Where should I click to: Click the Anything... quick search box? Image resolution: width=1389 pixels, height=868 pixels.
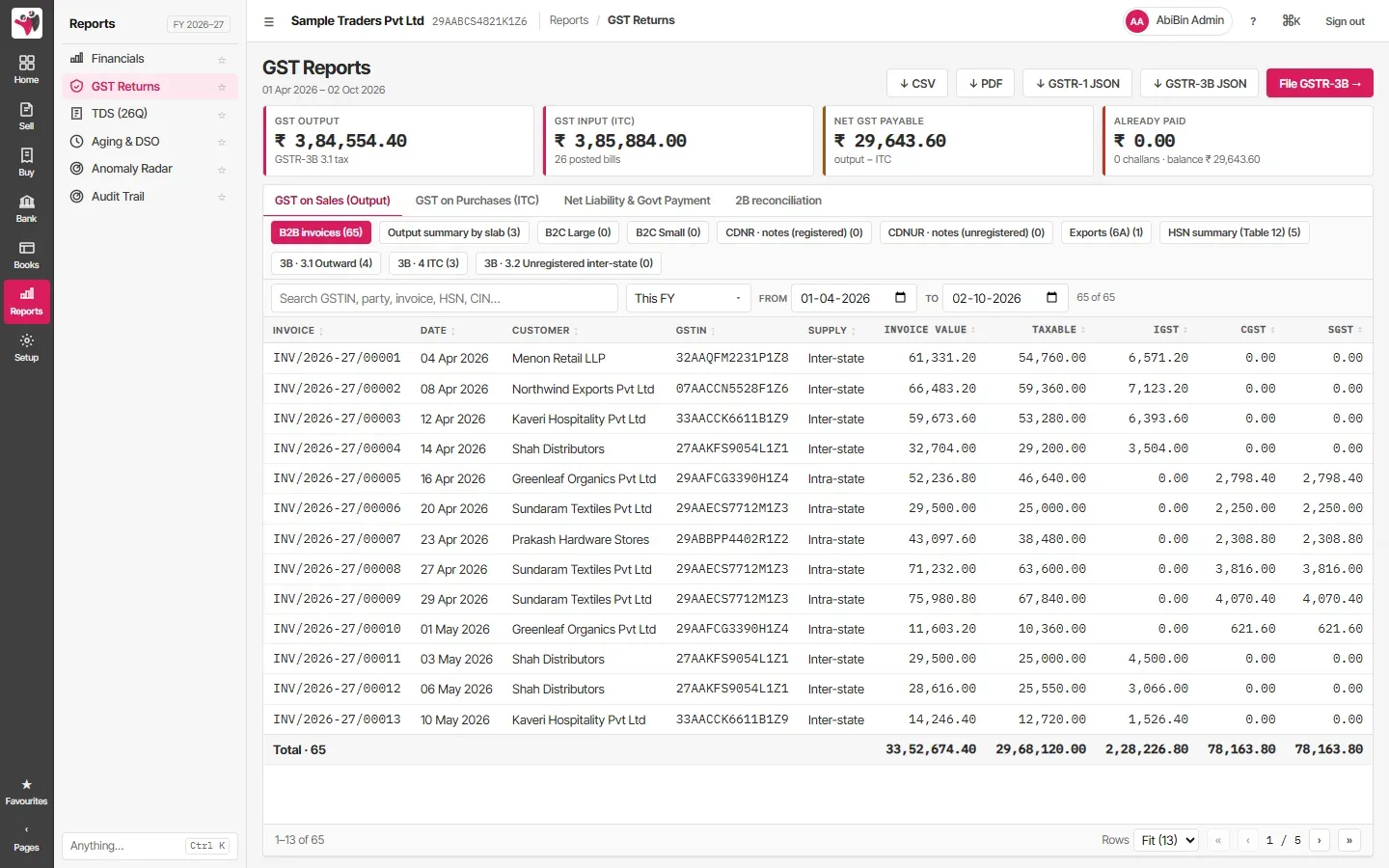pos(150,846)
